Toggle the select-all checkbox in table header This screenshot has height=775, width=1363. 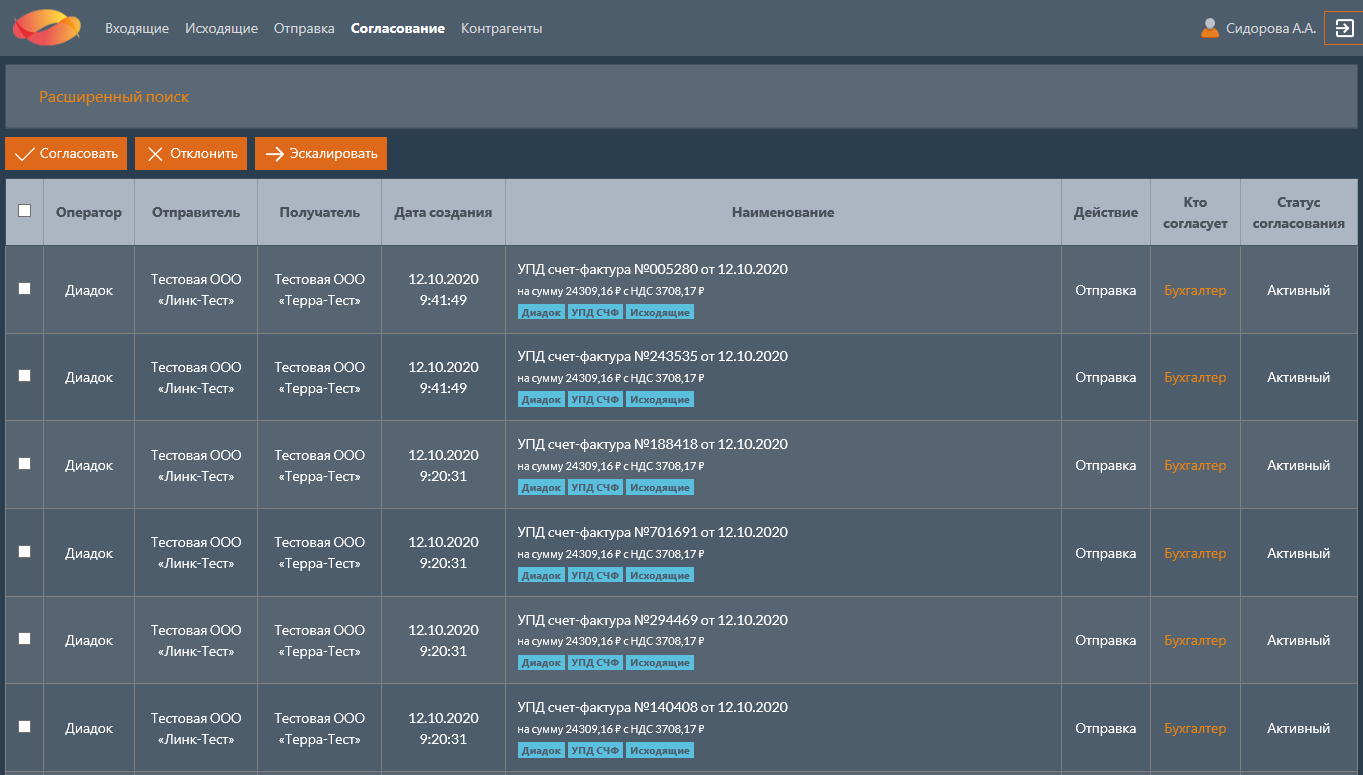coord(25,211)
